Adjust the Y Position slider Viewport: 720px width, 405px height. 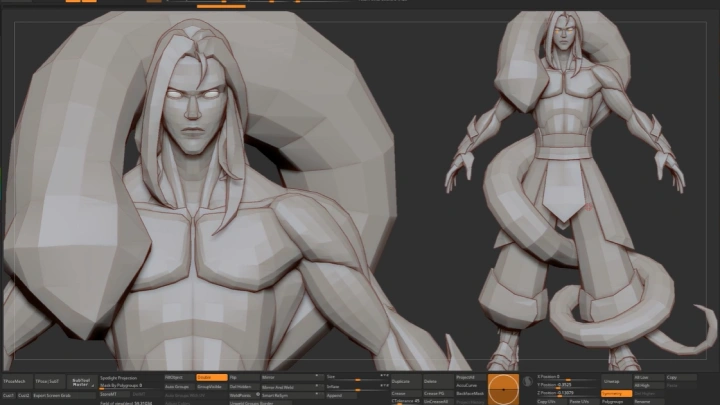tap(567, 385)
